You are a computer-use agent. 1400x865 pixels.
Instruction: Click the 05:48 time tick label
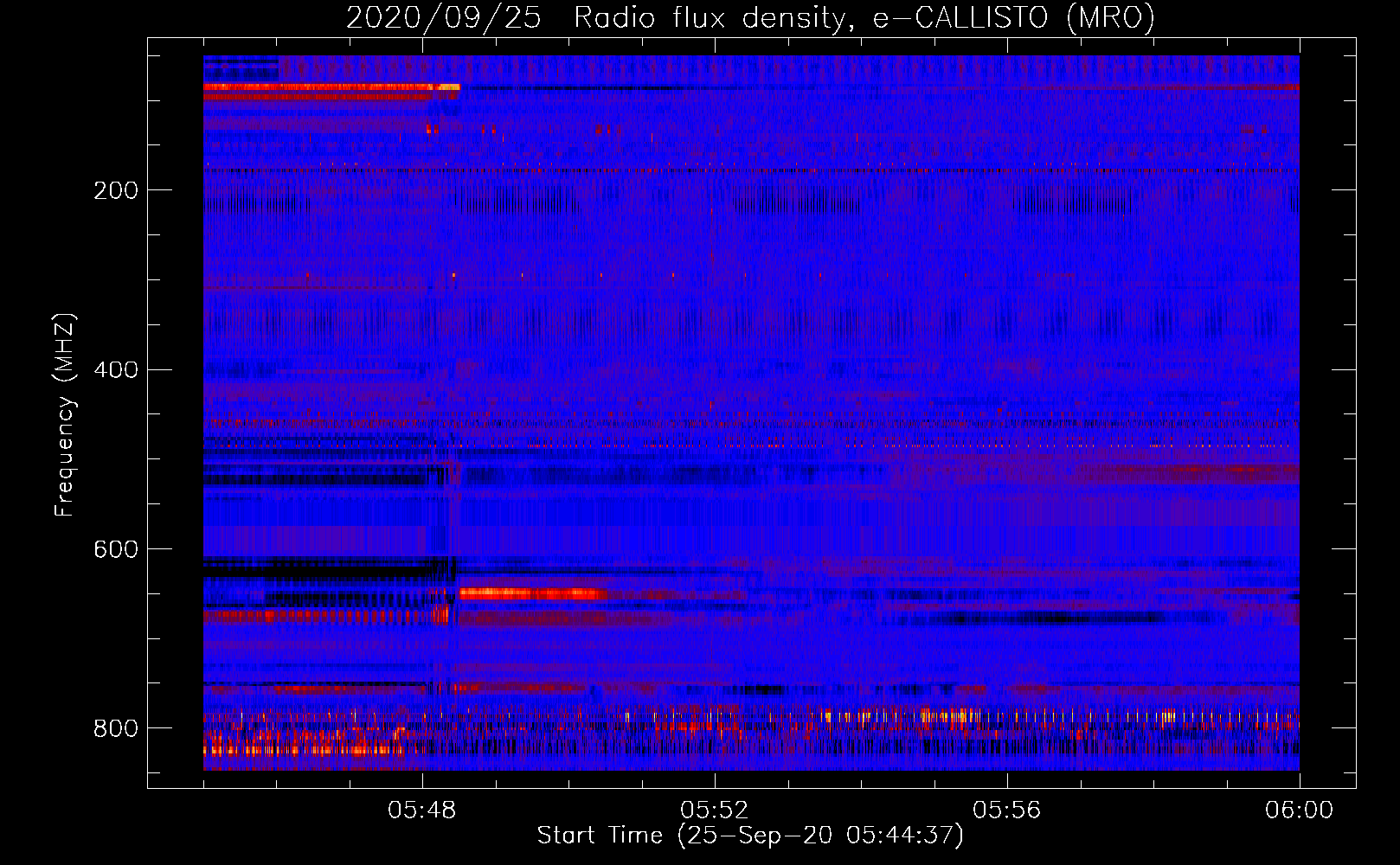[x=421, y=811]
